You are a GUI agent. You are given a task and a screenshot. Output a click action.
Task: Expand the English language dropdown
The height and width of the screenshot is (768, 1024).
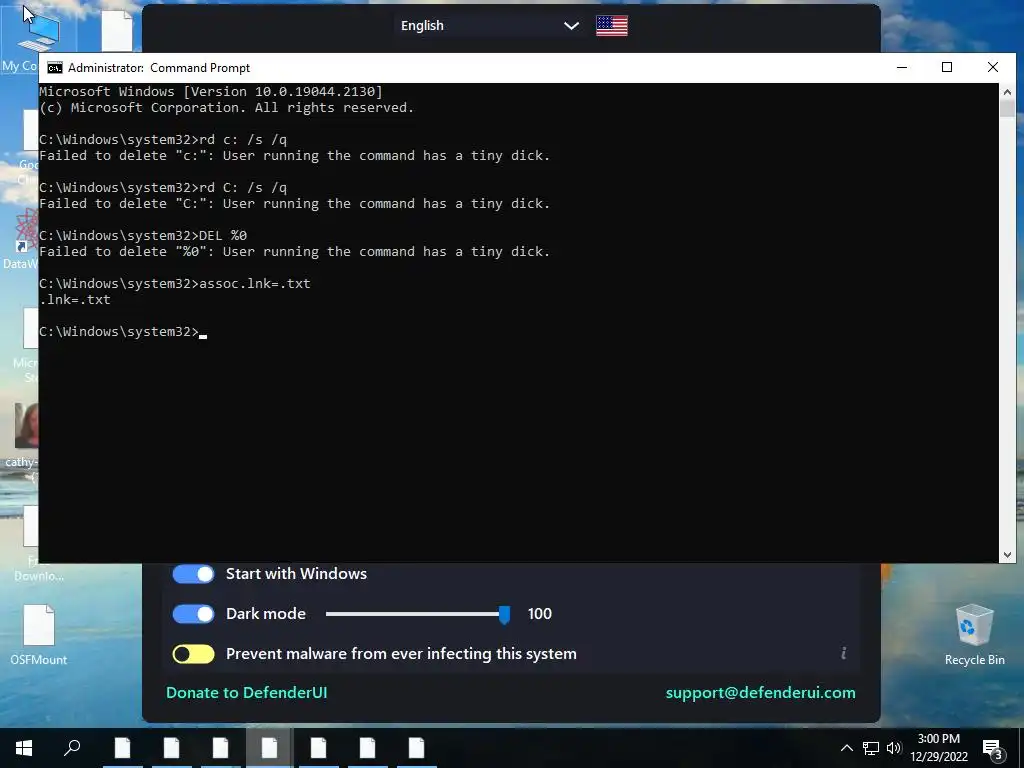click(488, 25)
